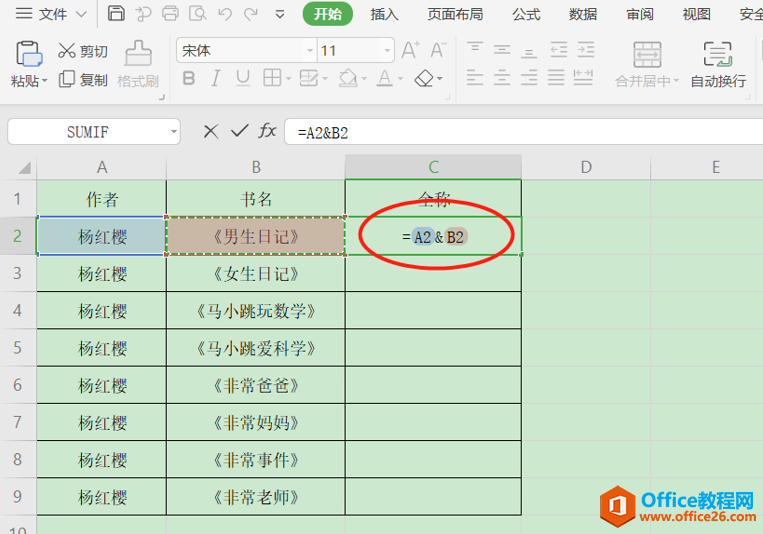
Task: Toggle italic formatting
Action: tap(216, 78)
